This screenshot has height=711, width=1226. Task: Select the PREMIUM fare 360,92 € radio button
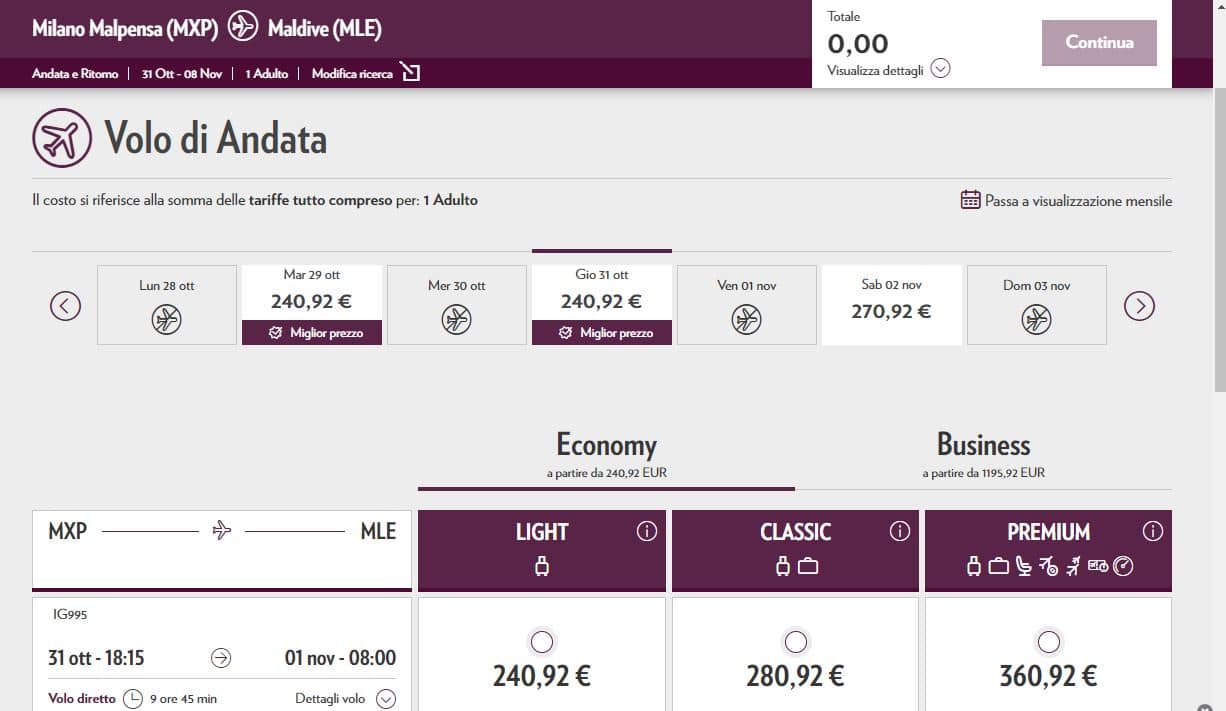(1048, 641)
